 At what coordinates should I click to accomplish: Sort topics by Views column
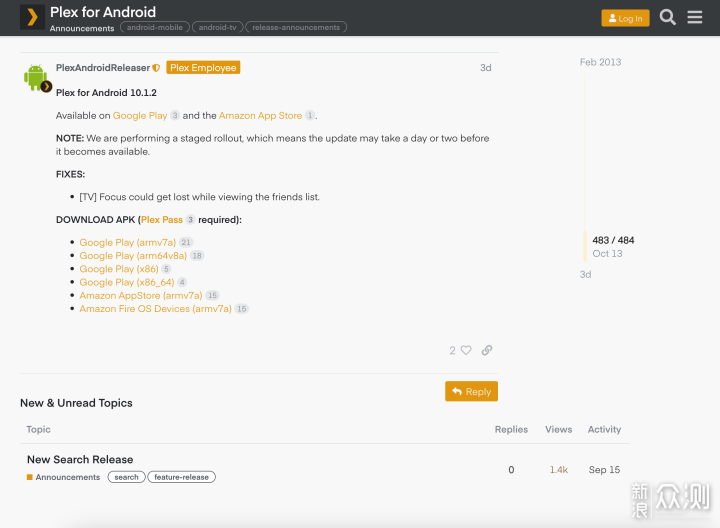(x=558, y=429)
